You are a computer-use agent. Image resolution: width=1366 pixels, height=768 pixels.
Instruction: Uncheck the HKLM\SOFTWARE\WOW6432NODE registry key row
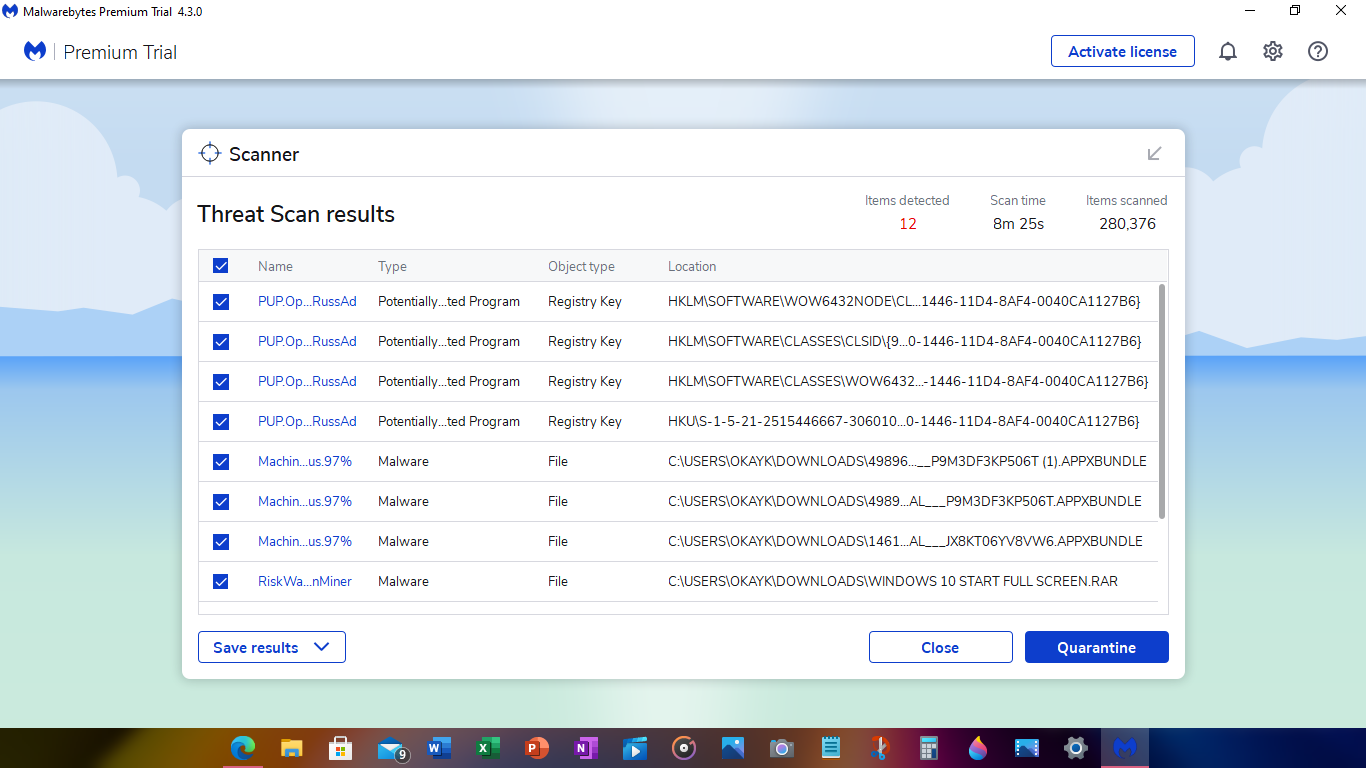coord(221,302)
